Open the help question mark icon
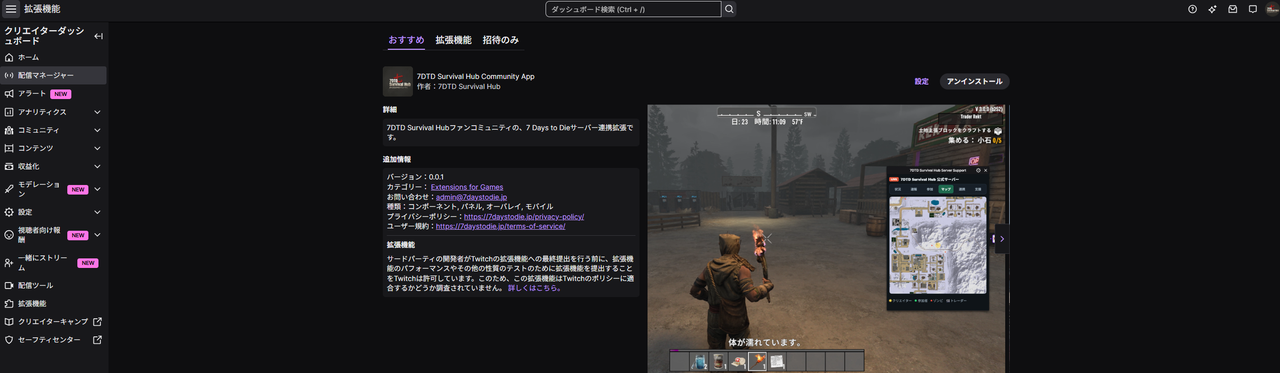 pyautogui.click(x=1192, y=9)
